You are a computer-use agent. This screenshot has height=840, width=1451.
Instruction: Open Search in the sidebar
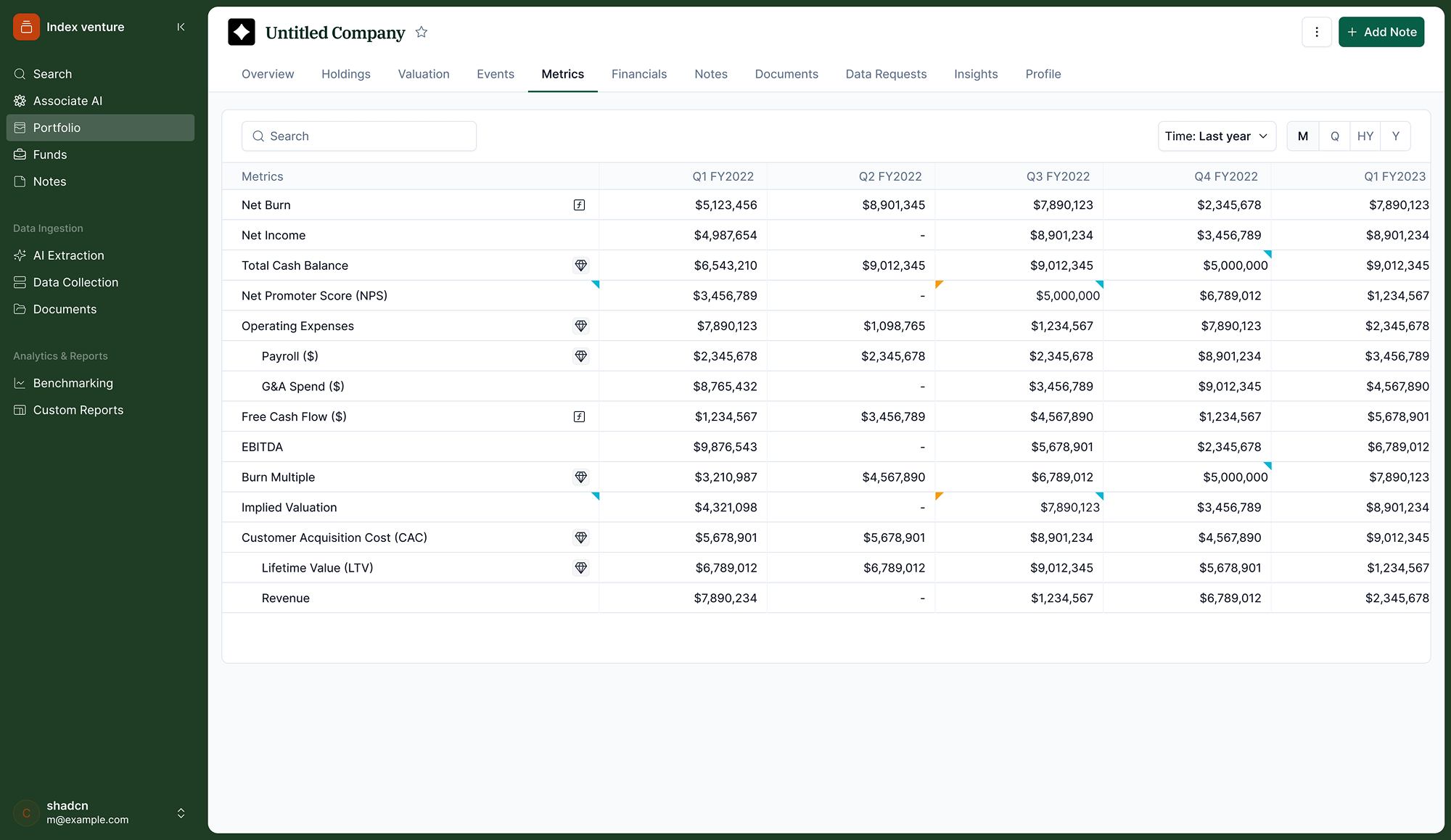[x=100, y=74]
